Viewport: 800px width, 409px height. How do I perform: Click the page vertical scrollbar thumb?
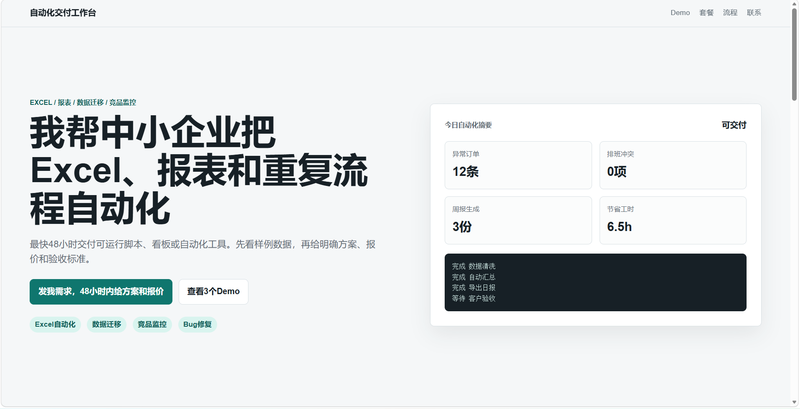794,53
